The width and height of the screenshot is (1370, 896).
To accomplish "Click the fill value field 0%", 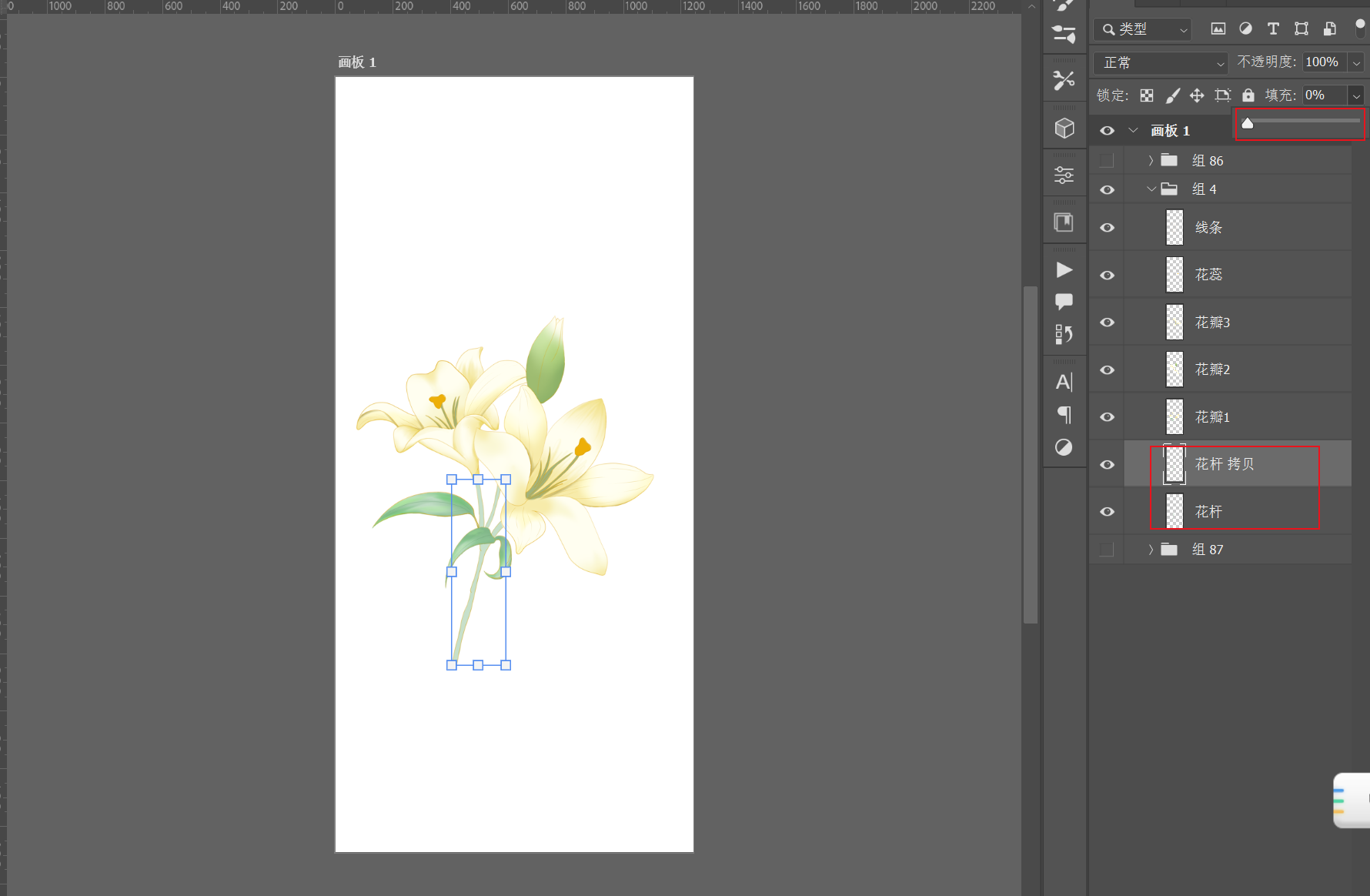I will point(1324,95).
